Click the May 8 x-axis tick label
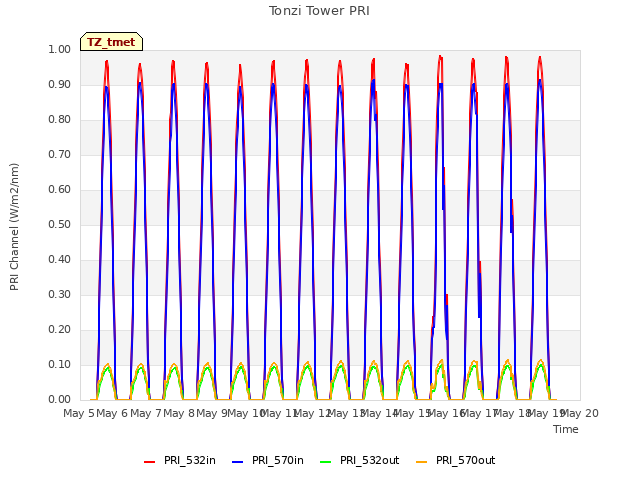Viewport: 640px width, 480px height. pos(178,413)
